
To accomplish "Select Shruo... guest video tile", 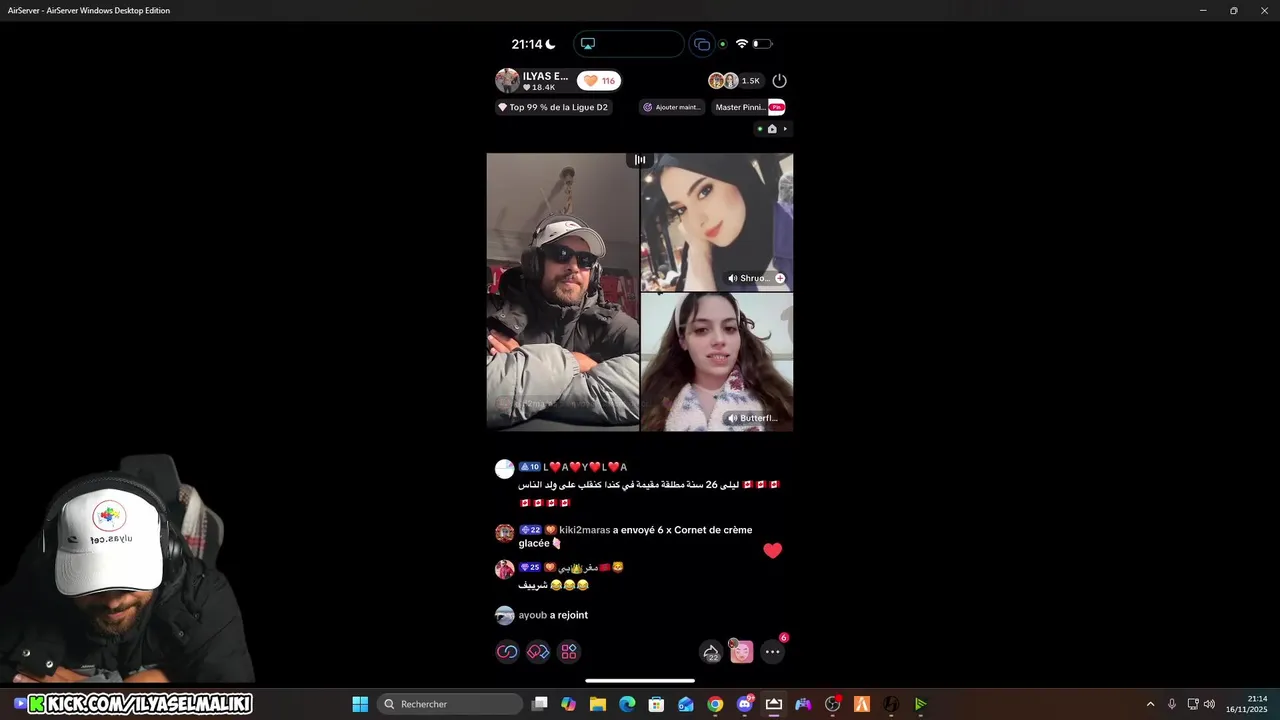I will pos(717,221).
